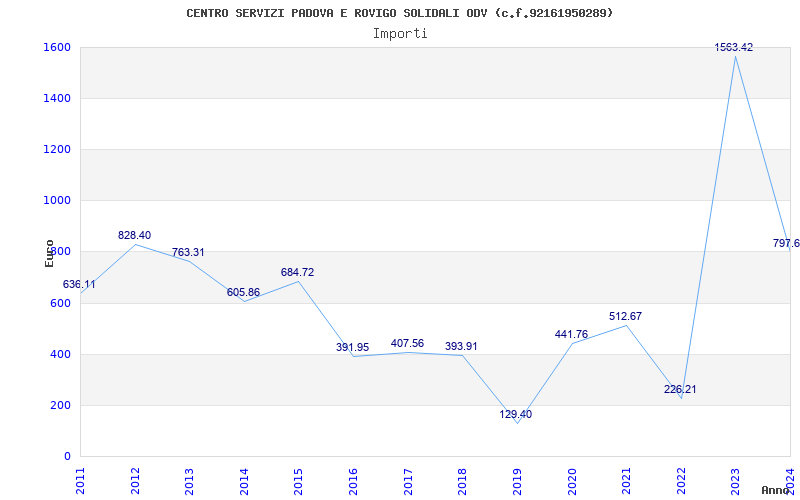Click the 226.21 data label

click(680, 389)
